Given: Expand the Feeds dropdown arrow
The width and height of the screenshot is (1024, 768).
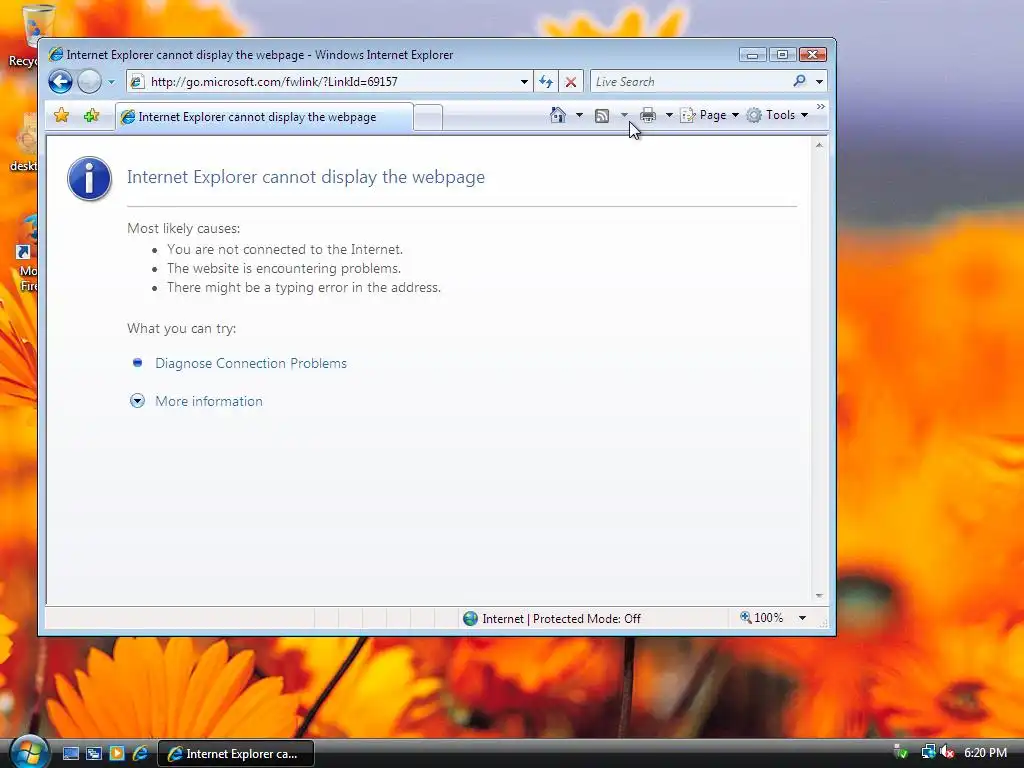Looking at the screenshot, I should [x=624, y=115].
